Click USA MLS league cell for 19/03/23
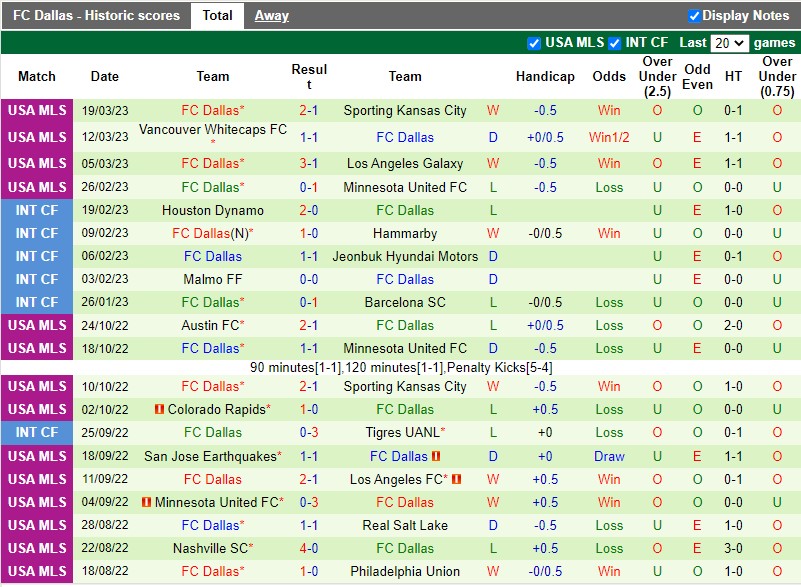 [x=37, y=110]
